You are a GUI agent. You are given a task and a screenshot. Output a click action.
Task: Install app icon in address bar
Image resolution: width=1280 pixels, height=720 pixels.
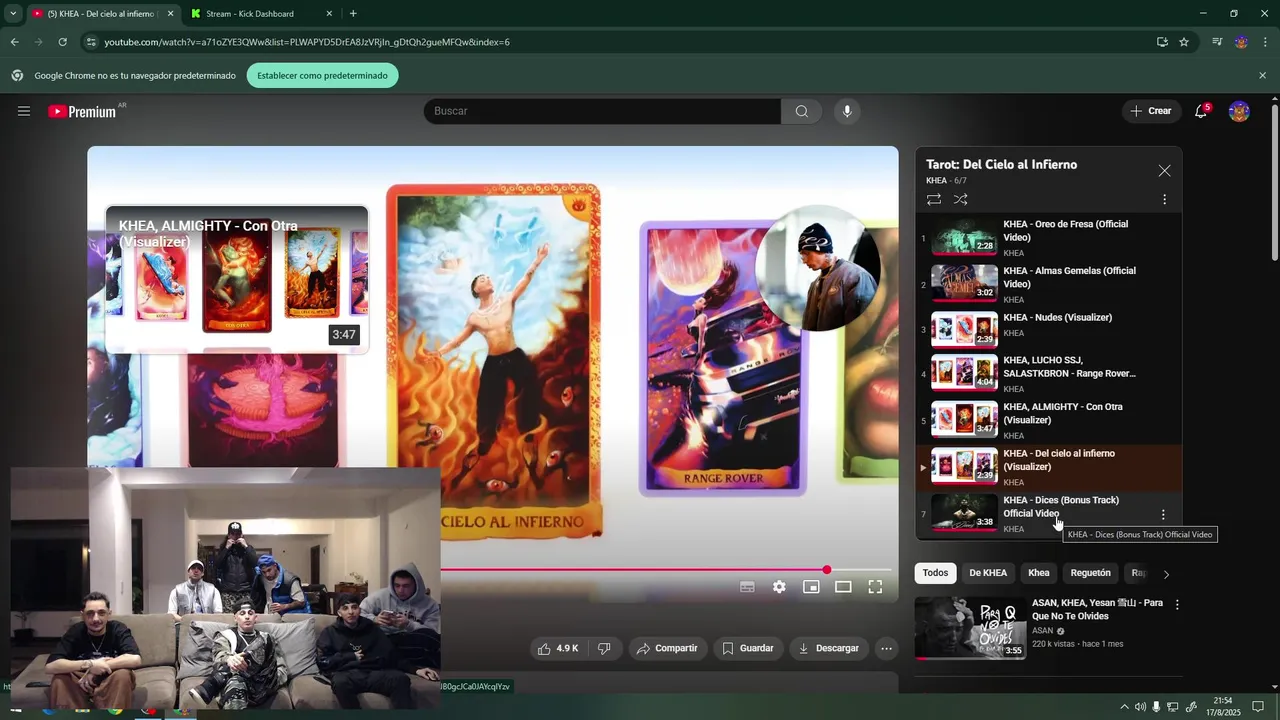(x=1162, y=42)
